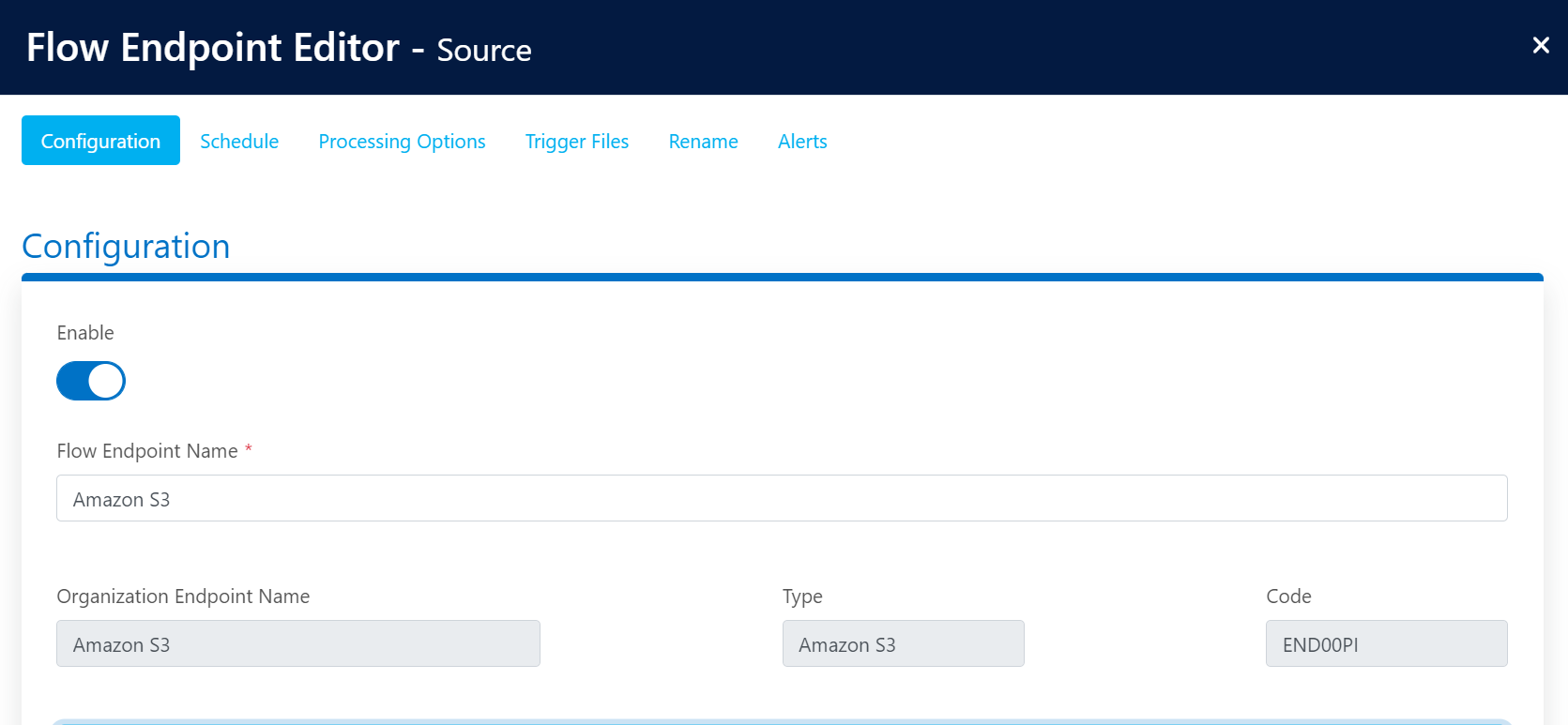Click the Configuration section heading

[x=126, y=246]
